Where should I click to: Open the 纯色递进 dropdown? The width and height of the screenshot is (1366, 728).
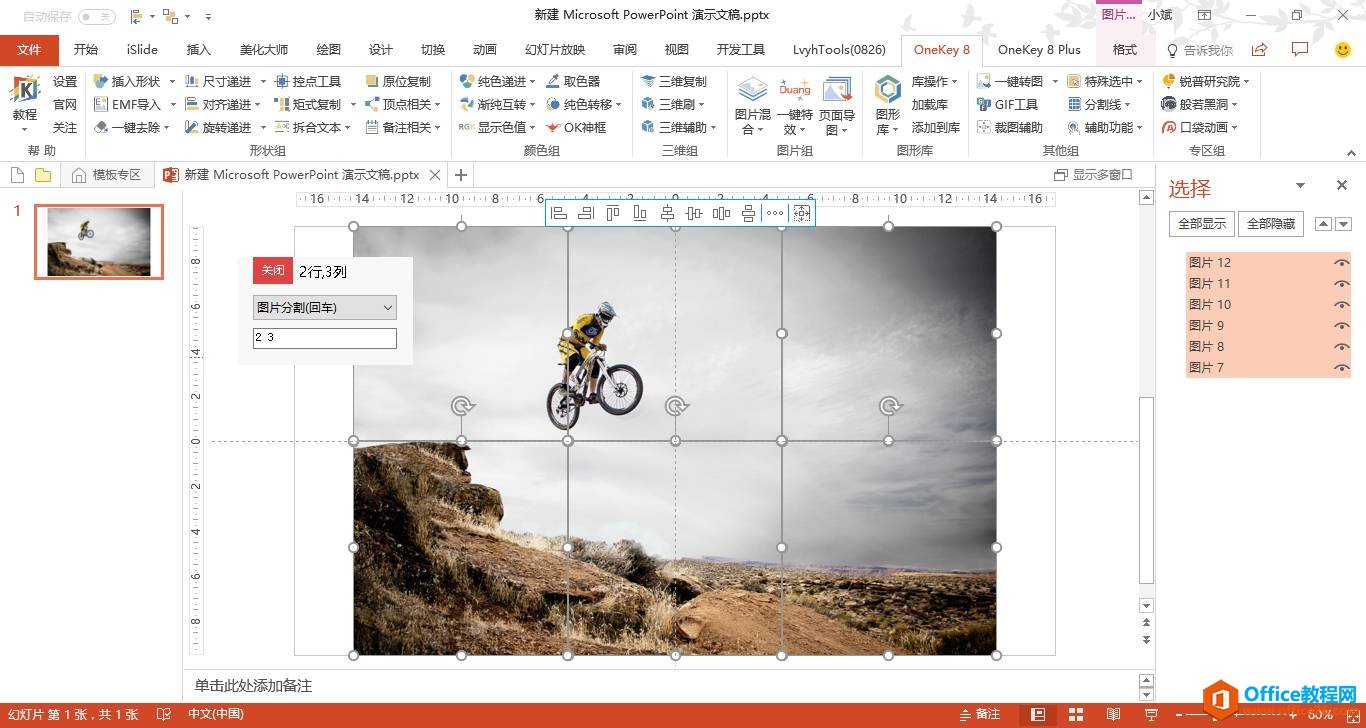[498, 81]
